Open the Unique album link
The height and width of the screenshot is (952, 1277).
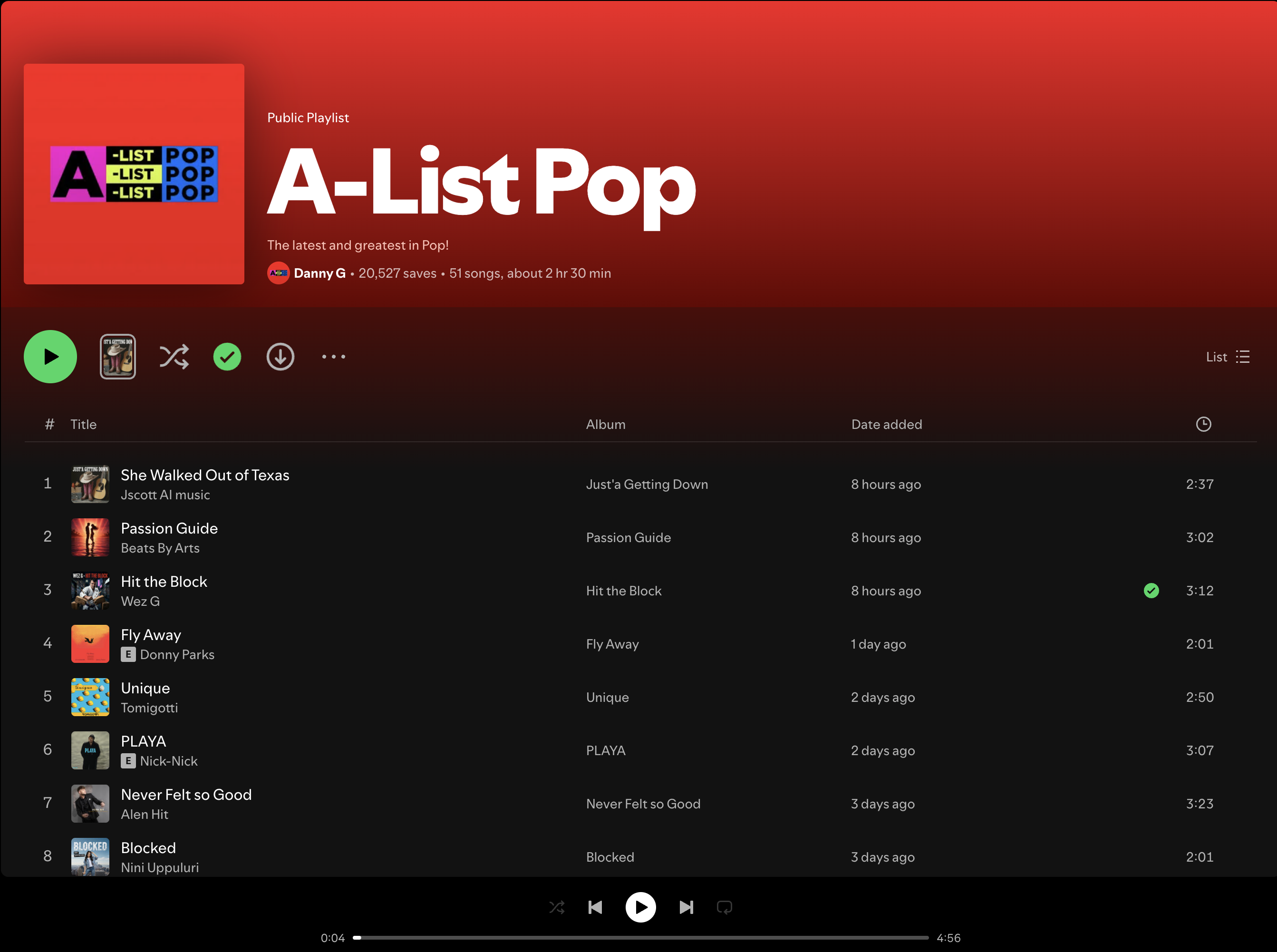point(607,697)
